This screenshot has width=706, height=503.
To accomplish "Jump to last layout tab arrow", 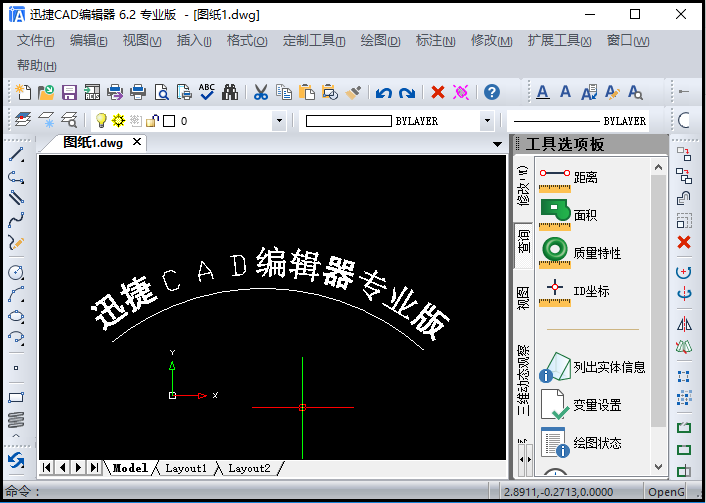I will [94, 468].
